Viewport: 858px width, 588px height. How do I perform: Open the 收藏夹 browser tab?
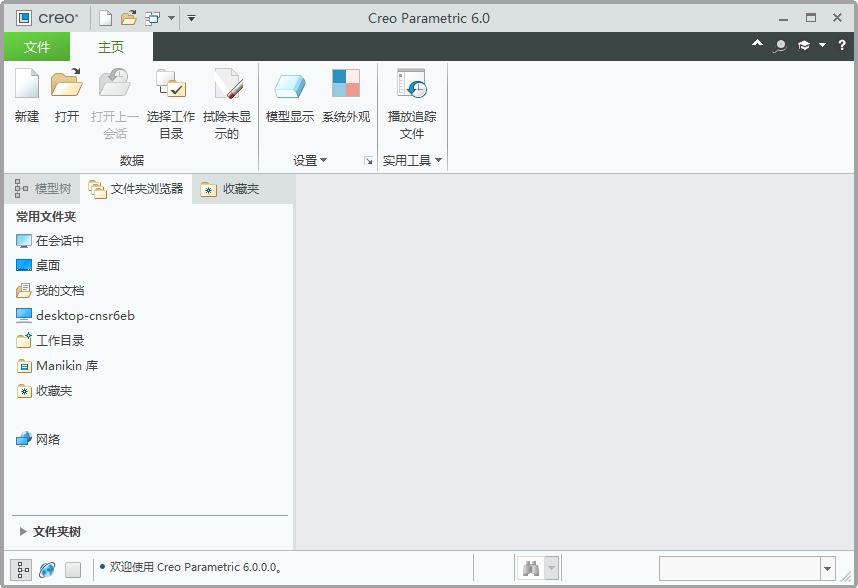237,188
